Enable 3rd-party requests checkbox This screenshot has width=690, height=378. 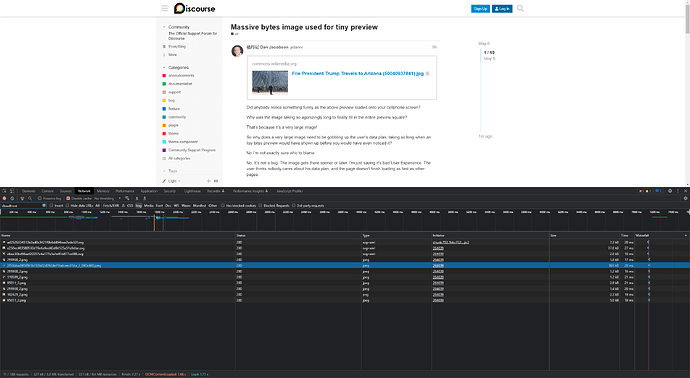(x=294, y=206)
